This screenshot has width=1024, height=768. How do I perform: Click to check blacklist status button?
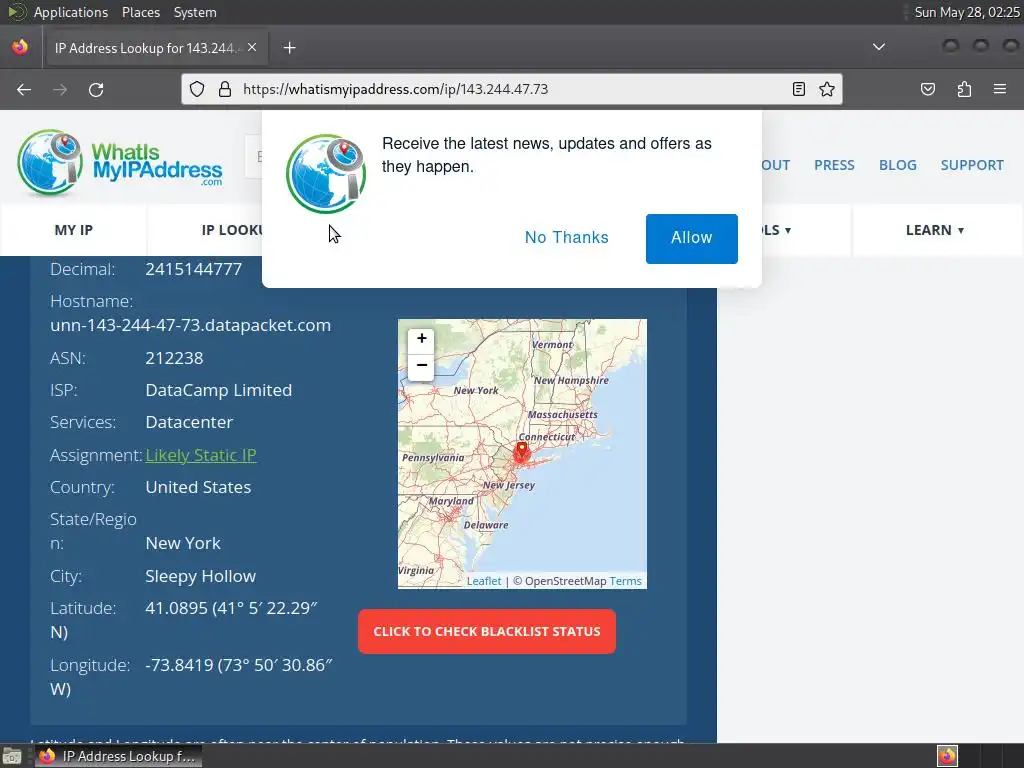[487, 632]
